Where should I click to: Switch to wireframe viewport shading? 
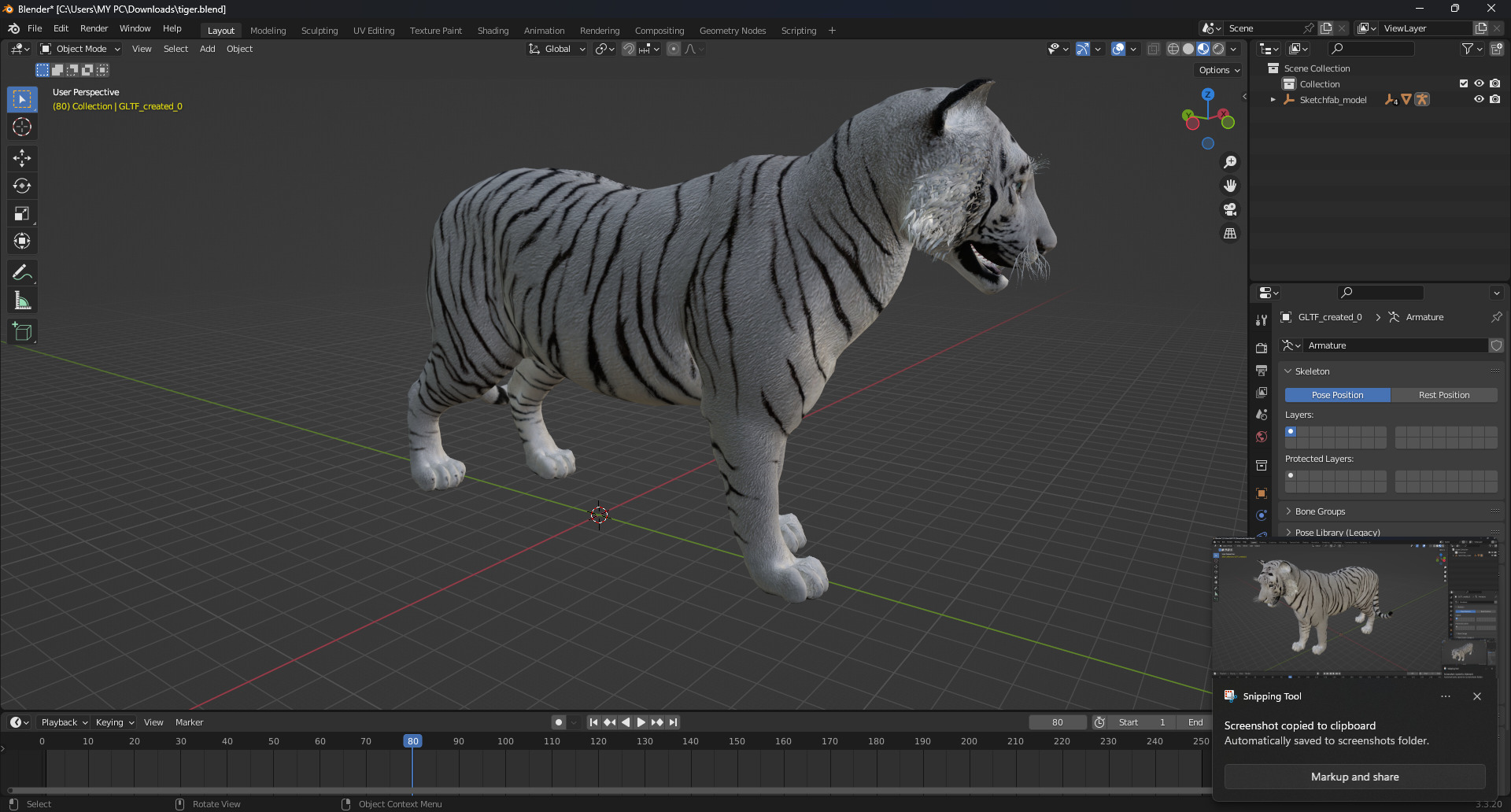[x=1173, y=49]
